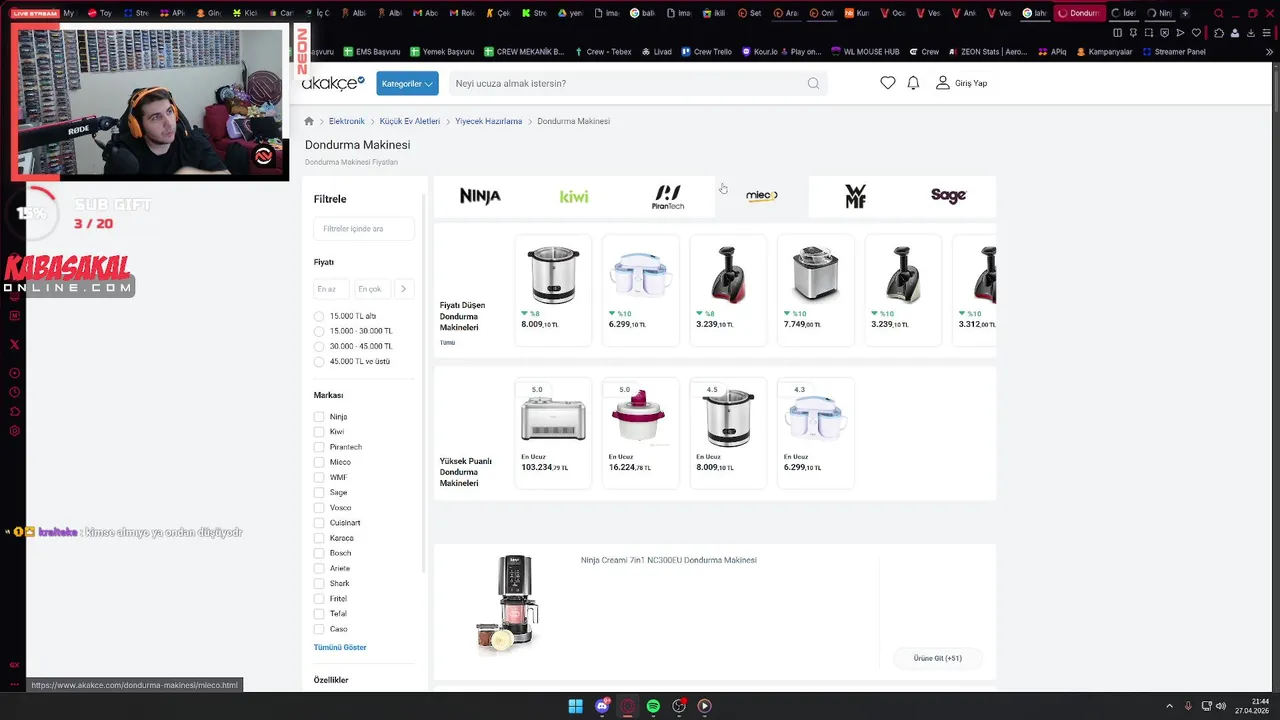1280x720 pixels.
Task: Select the Sage brand logo
Action: pos(948,196)
